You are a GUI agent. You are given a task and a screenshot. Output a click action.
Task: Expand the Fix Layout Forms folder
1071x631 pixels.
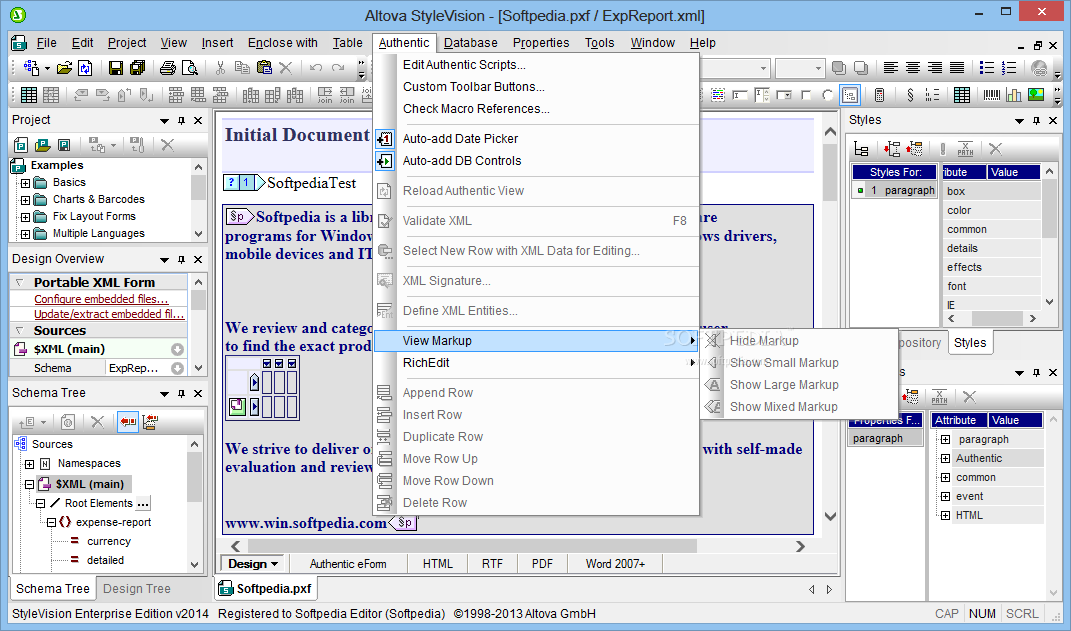point(25,217)
